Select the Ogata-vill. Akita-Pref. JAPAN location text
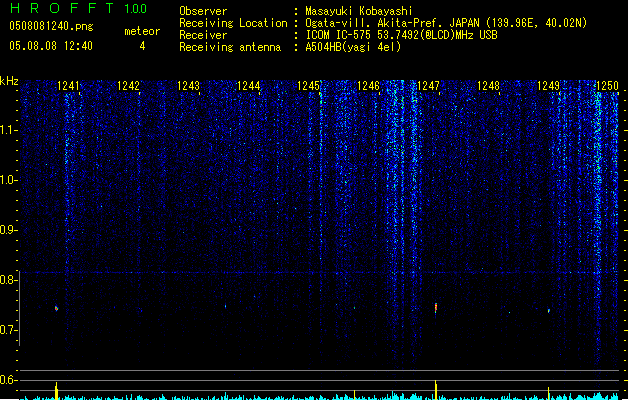Screen dimensions: 629x400 point(446,23)
